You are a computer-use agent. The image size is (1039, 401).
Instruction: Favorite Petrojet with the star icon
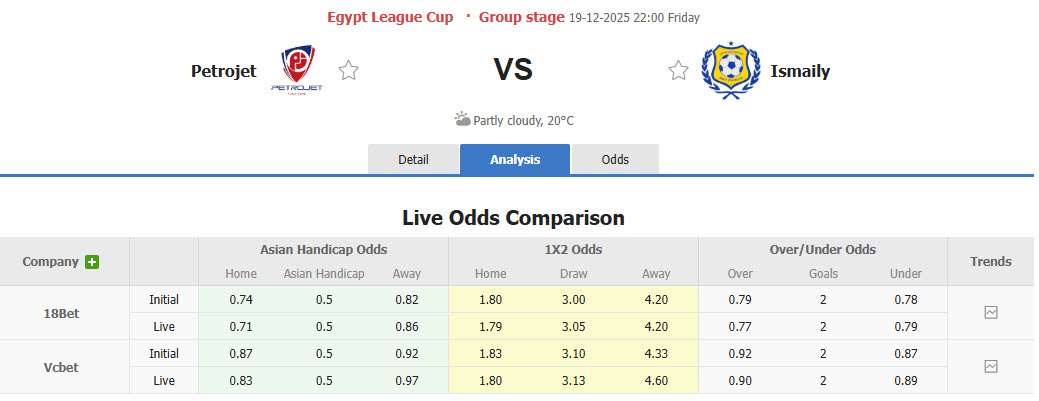[348, 71]
